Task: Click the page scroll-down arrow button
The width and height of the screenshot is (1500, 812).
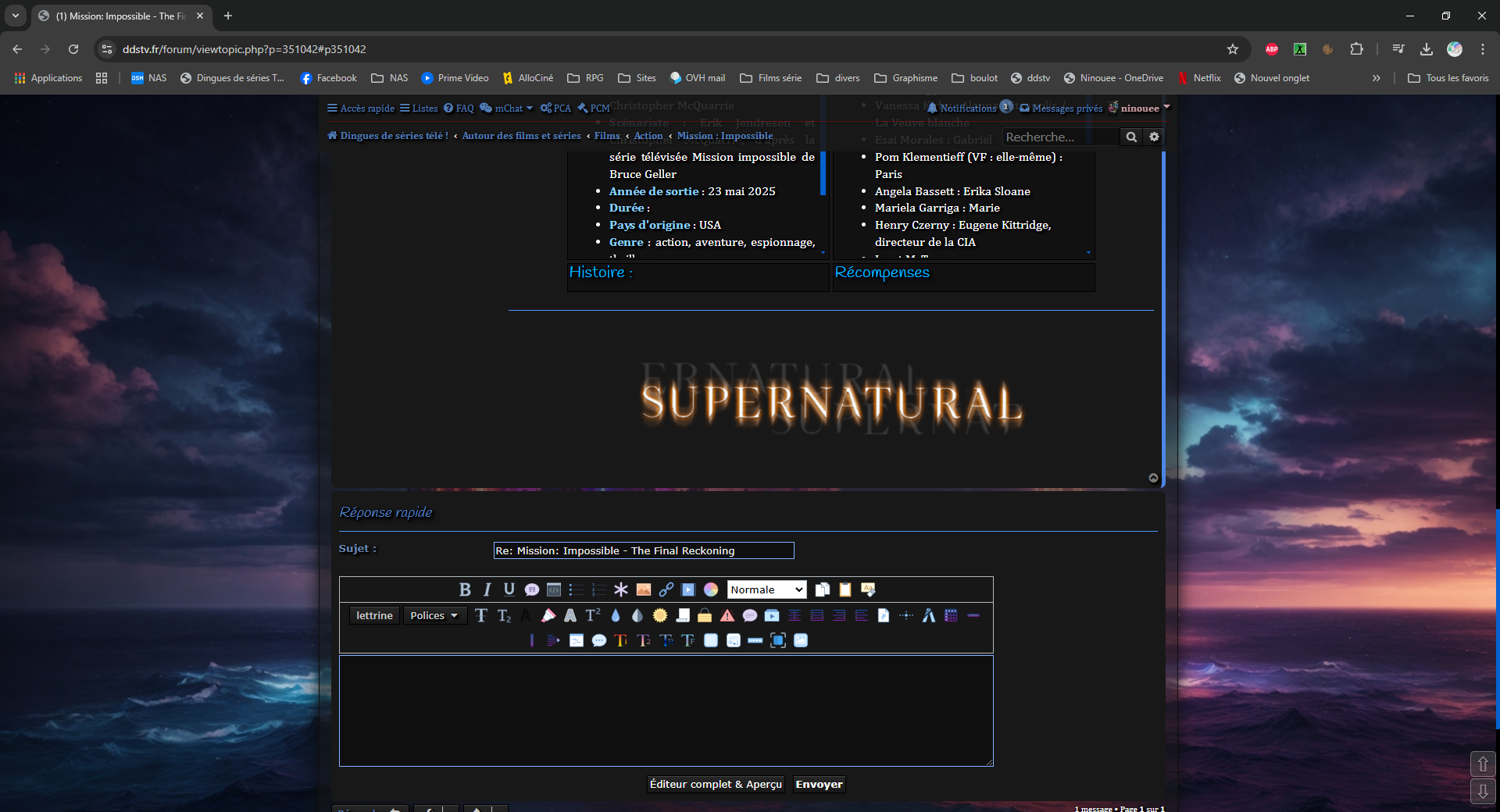Action: point(1483,792)
